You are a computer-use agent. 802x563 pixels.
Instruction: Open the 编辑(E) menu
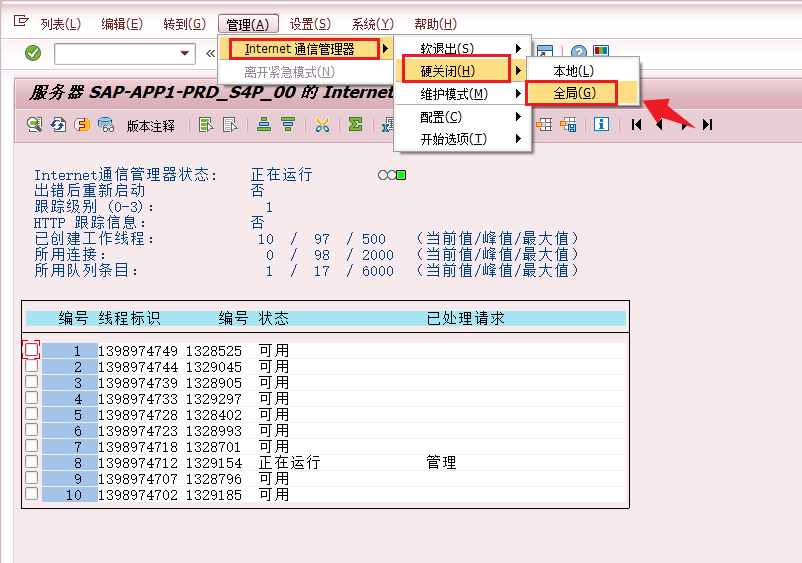(x=122, y=24)
